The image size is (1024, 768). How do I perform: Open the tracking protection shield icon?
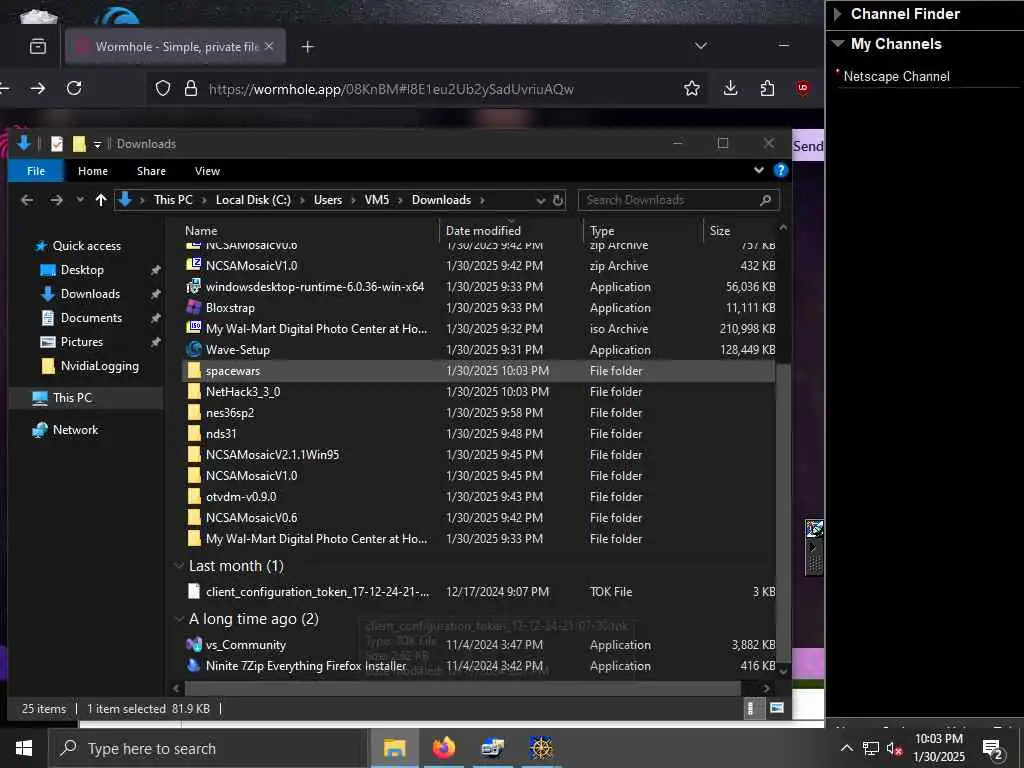point(163,88)
